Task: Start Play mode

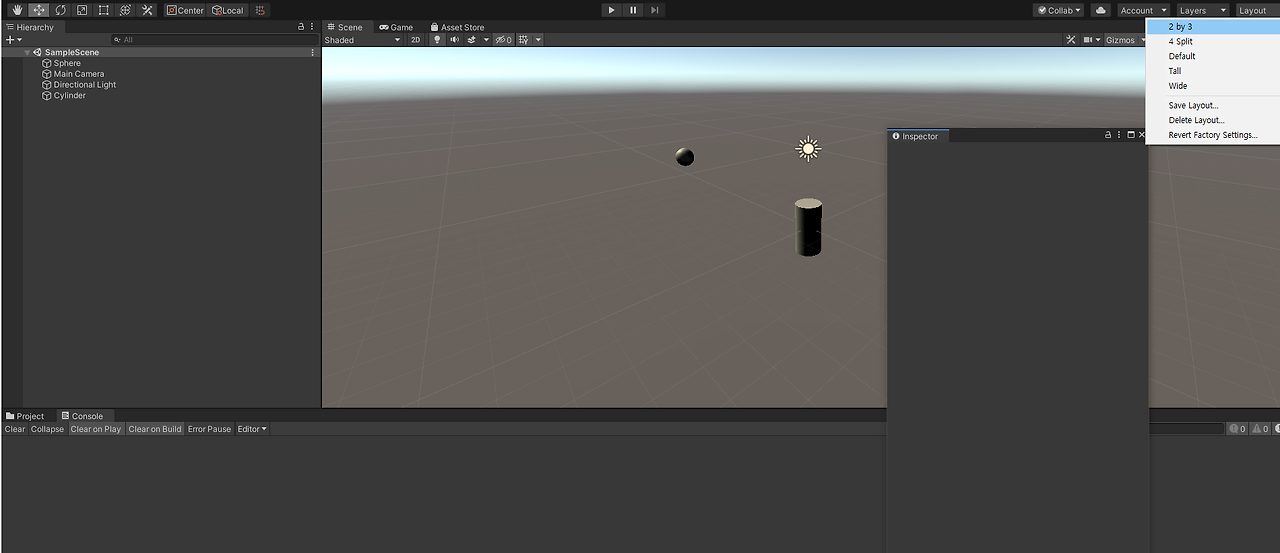Action: pyautogui.click(x=612, y=10)
